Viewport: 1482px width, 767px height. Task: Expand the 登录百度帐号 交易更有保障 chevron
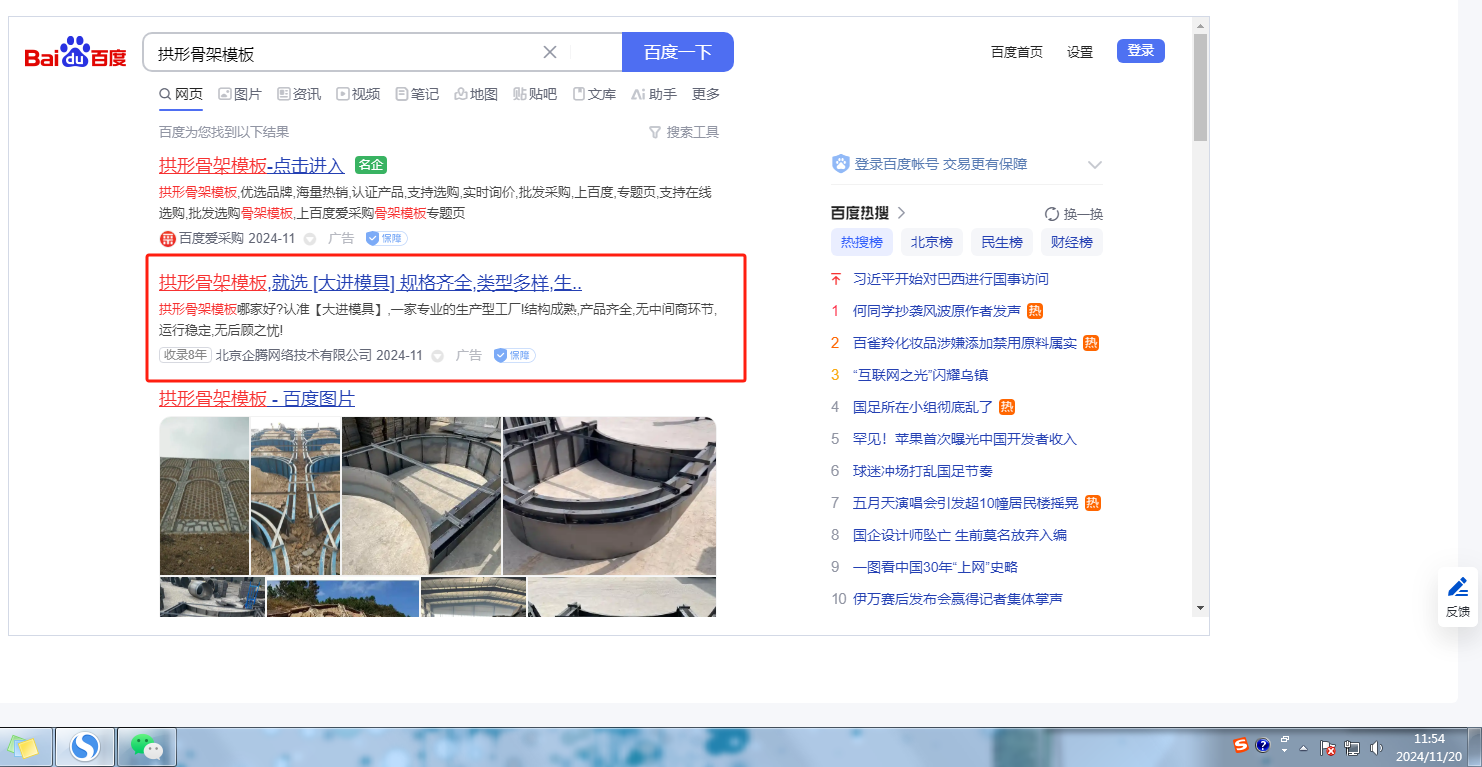[x=1095, y=165]
